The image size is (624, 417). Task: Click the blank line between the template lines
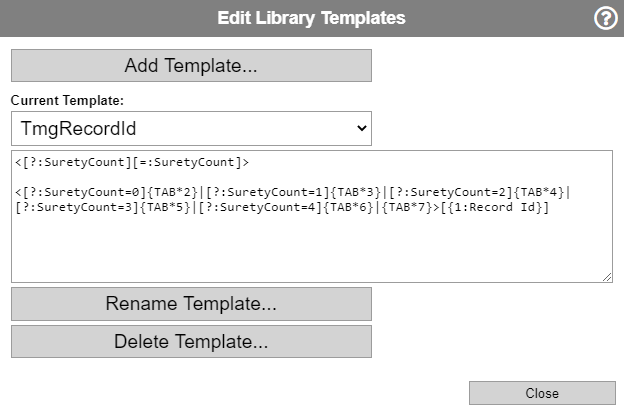point(312,177)
